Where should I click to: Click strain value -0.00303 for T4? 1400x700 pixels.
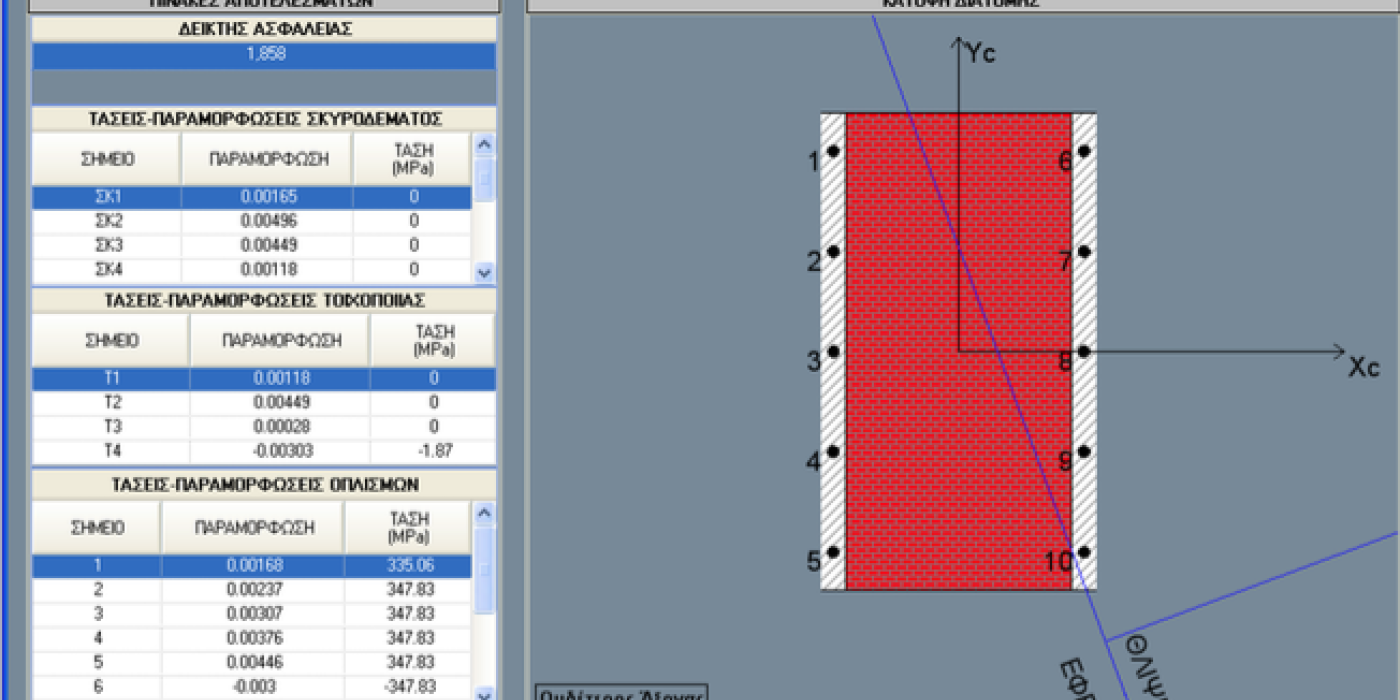(281, 451)
